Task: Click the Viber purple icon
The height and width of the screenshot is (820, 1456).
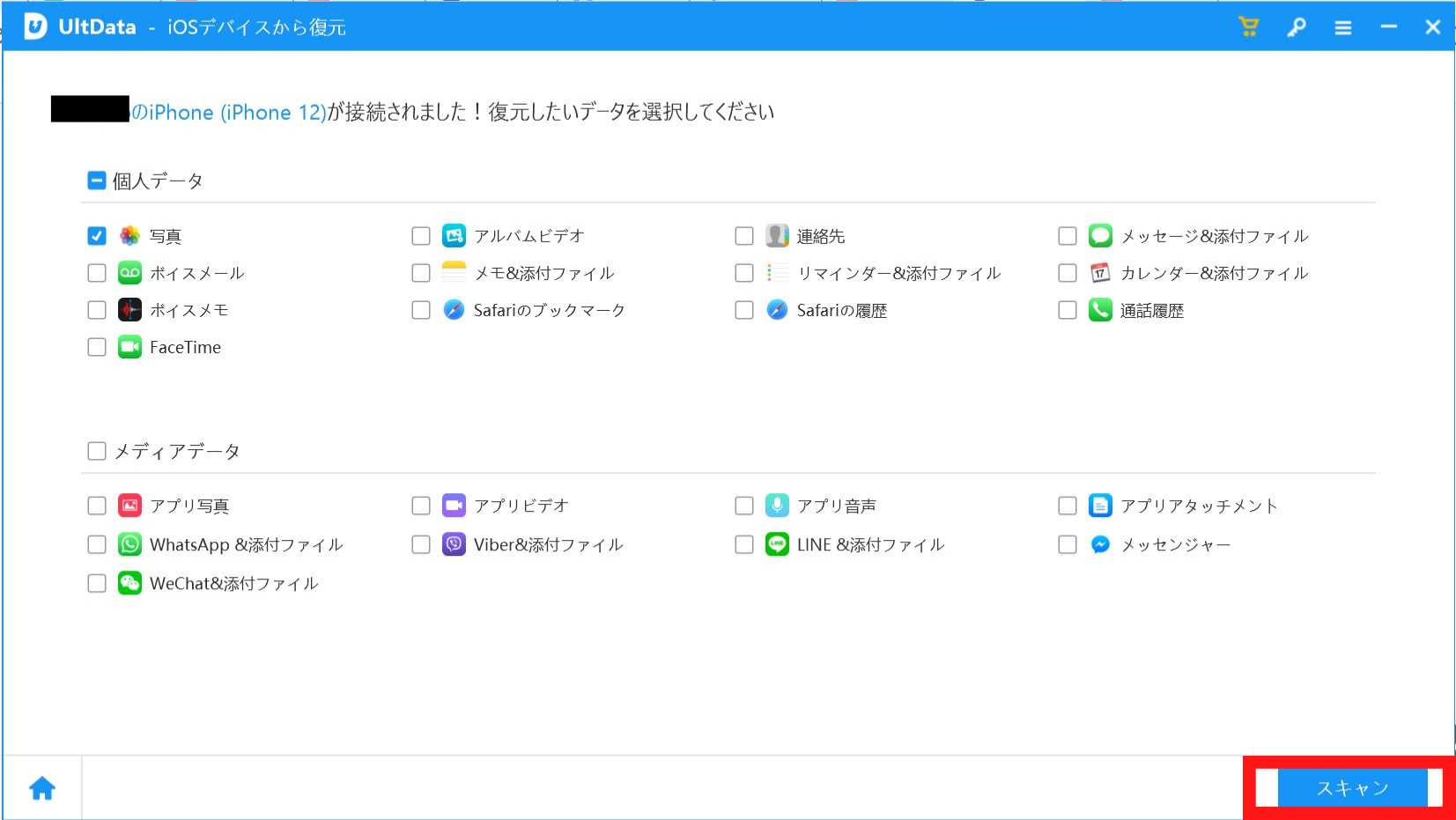Action: 454,544
